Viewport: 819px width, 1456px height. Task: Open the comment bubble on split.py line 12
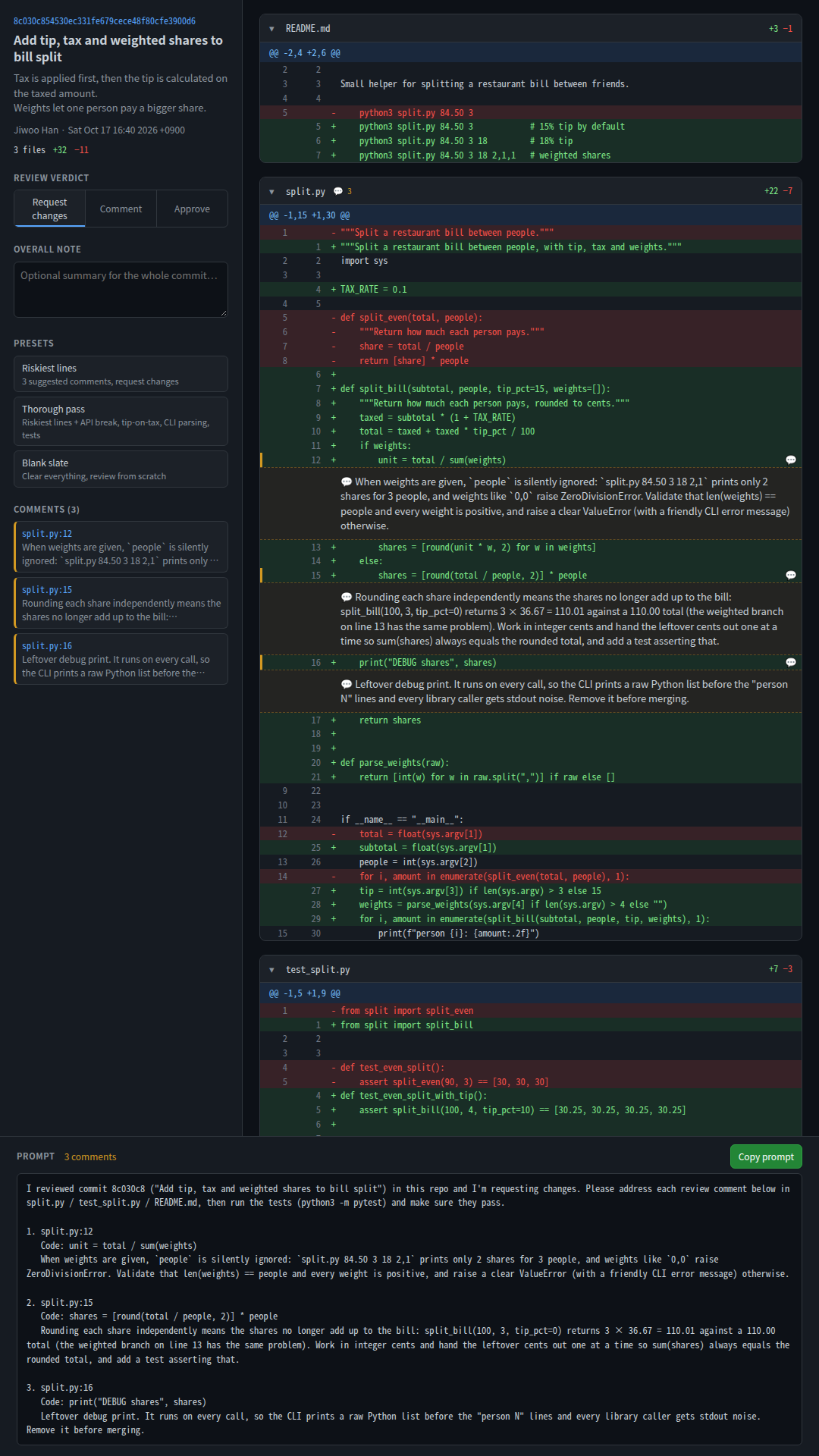791,460
